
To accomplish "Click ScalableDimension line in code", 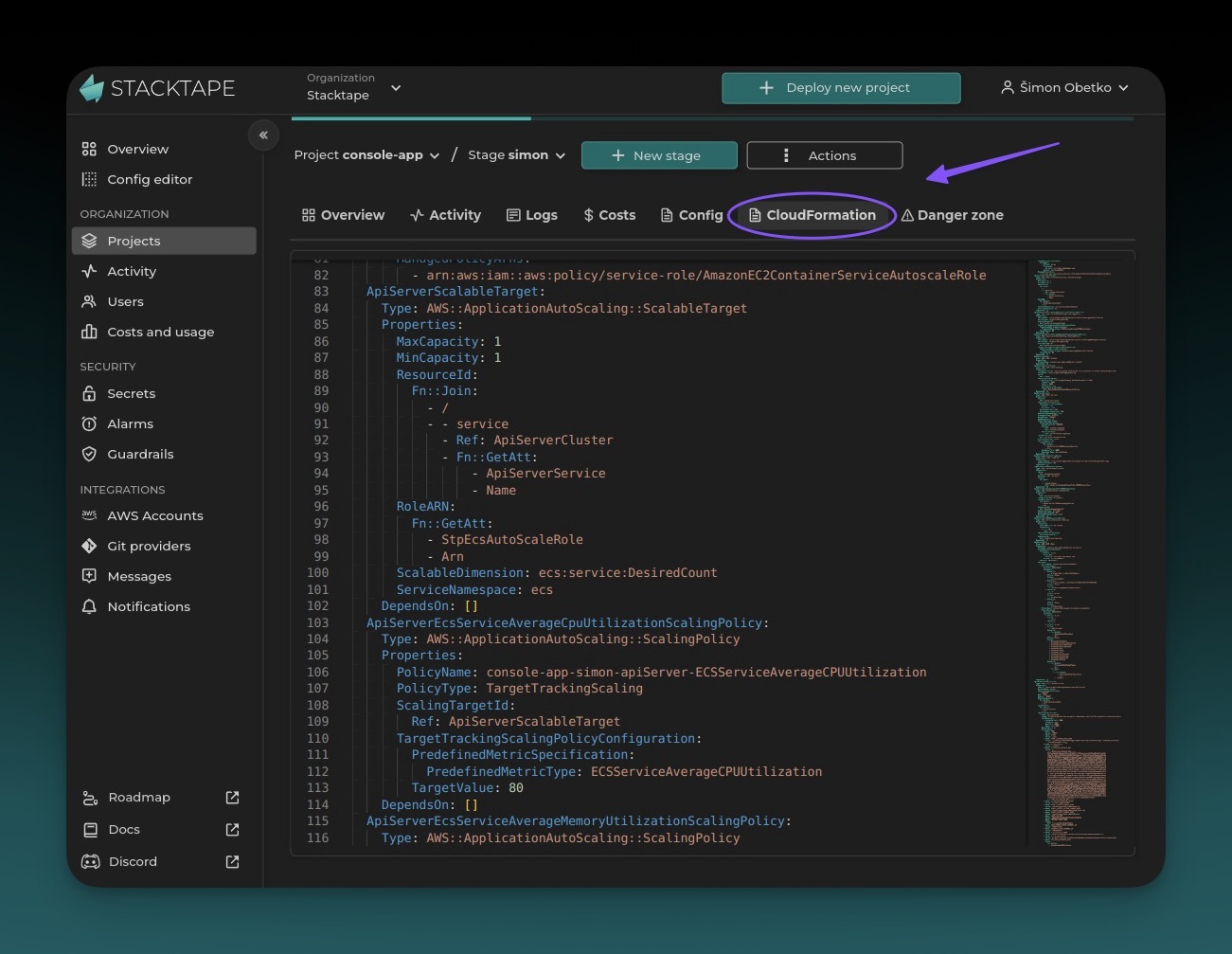I will pyautogui.click(x=557, y=573).
